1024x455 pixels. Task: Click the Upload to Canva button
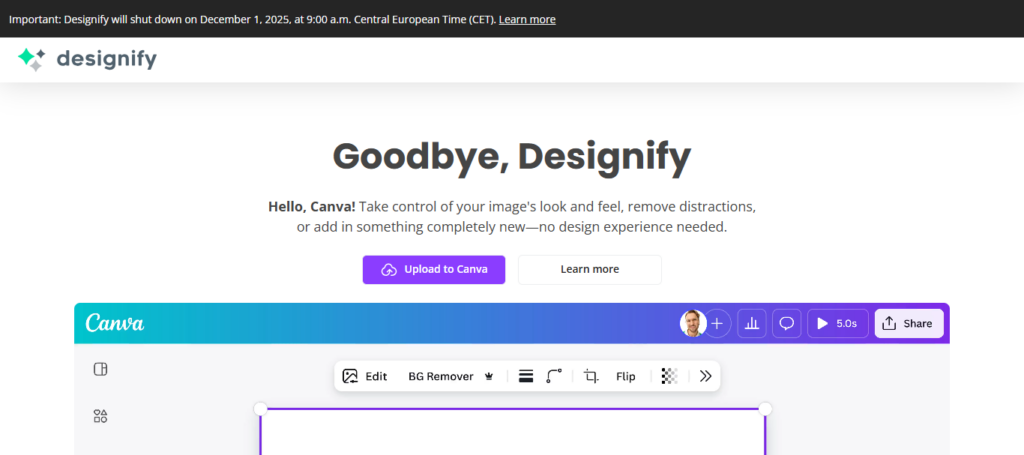(x=434, y=270)
